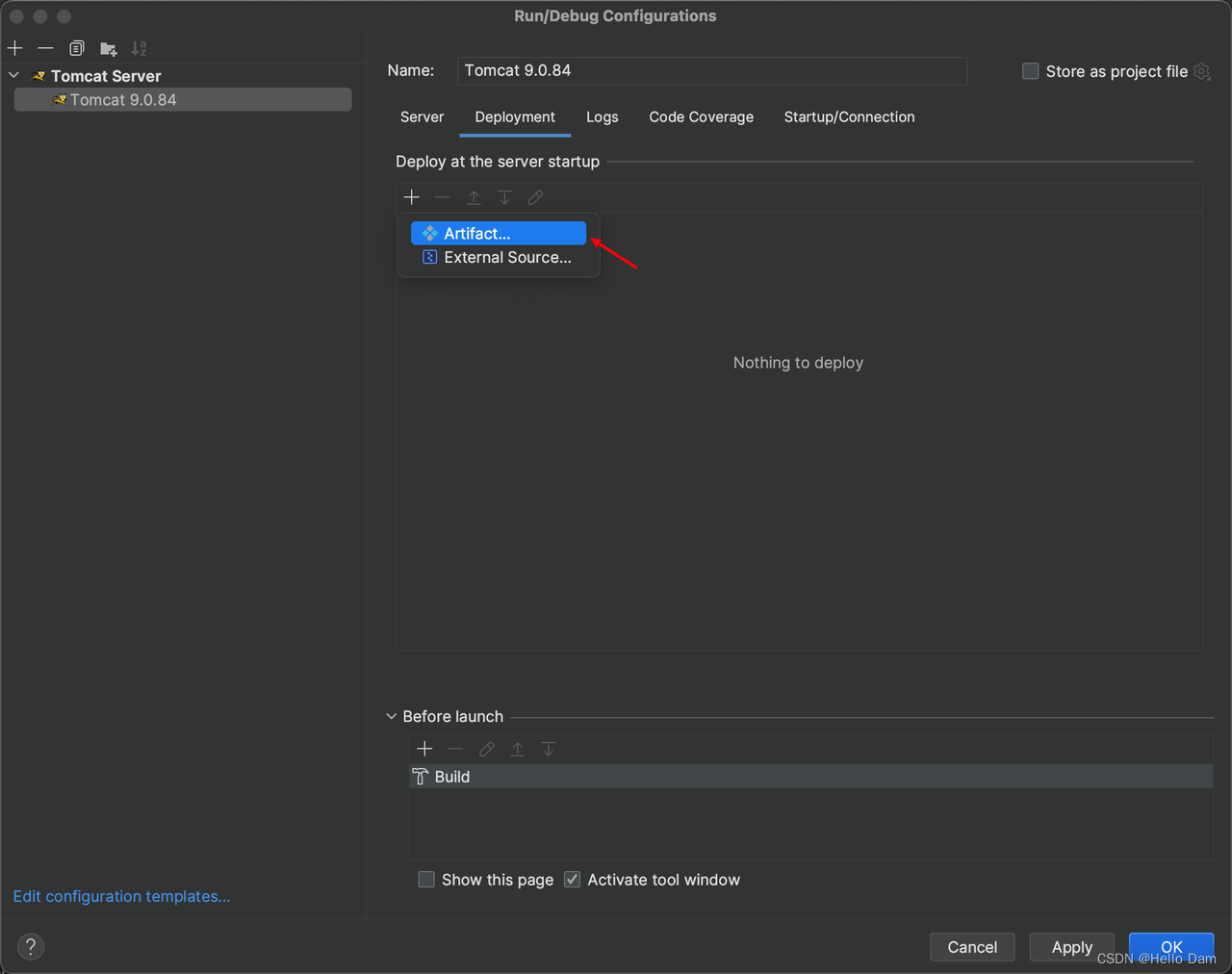
Task: Move Before launch task down arrow
Action: [x=549, y=749]
